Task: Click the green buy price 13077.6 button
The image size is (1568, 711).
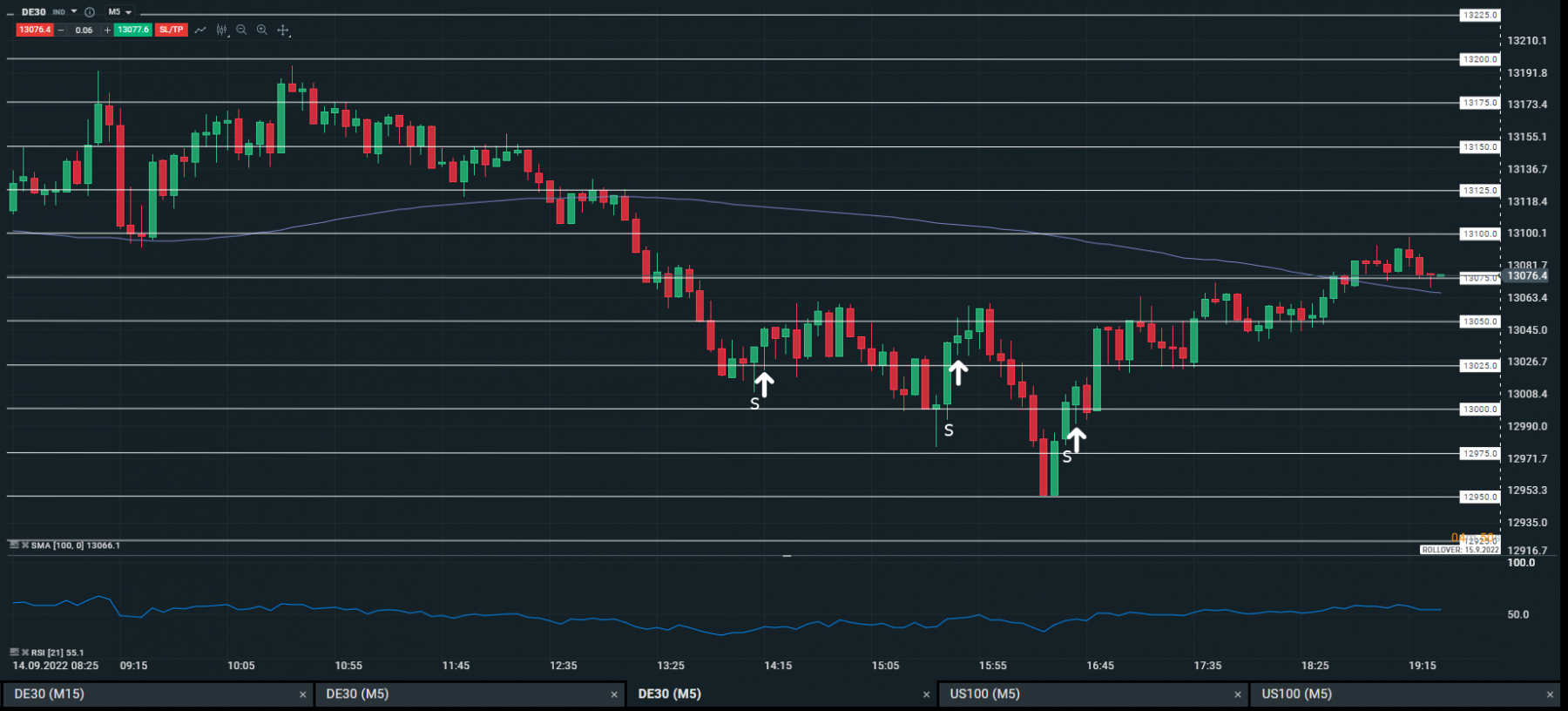Action: [133, 30]
